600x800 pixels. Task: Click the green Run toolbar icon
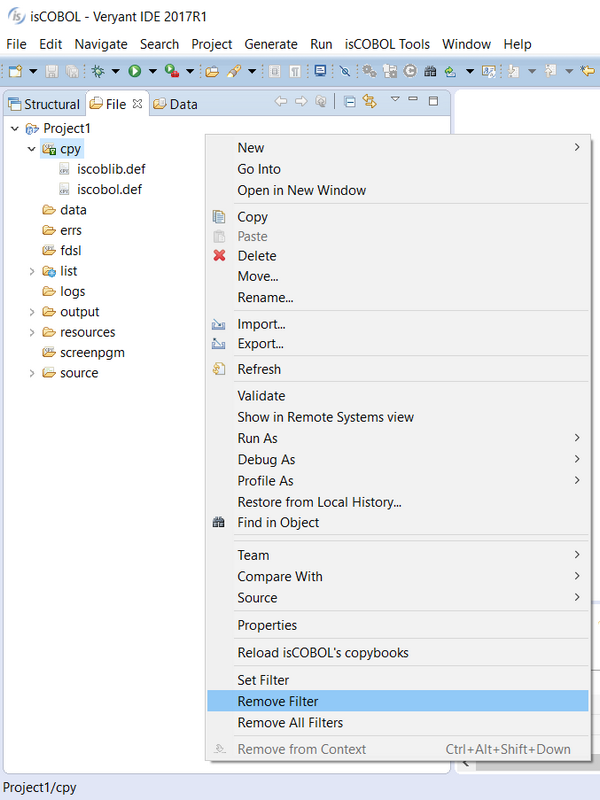(x=134, y=71)
